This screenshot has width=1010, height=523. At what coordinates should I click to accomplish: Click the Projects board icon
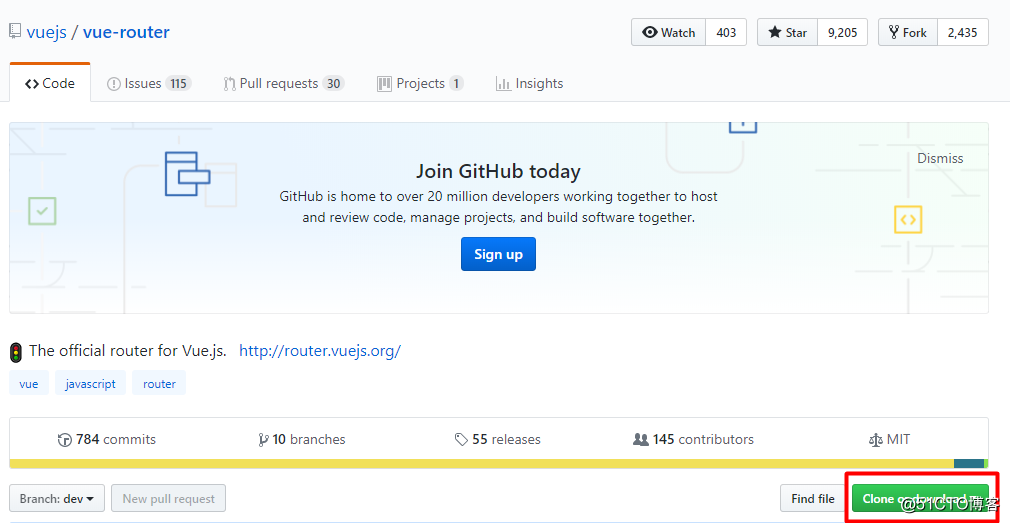coord(385,84)
